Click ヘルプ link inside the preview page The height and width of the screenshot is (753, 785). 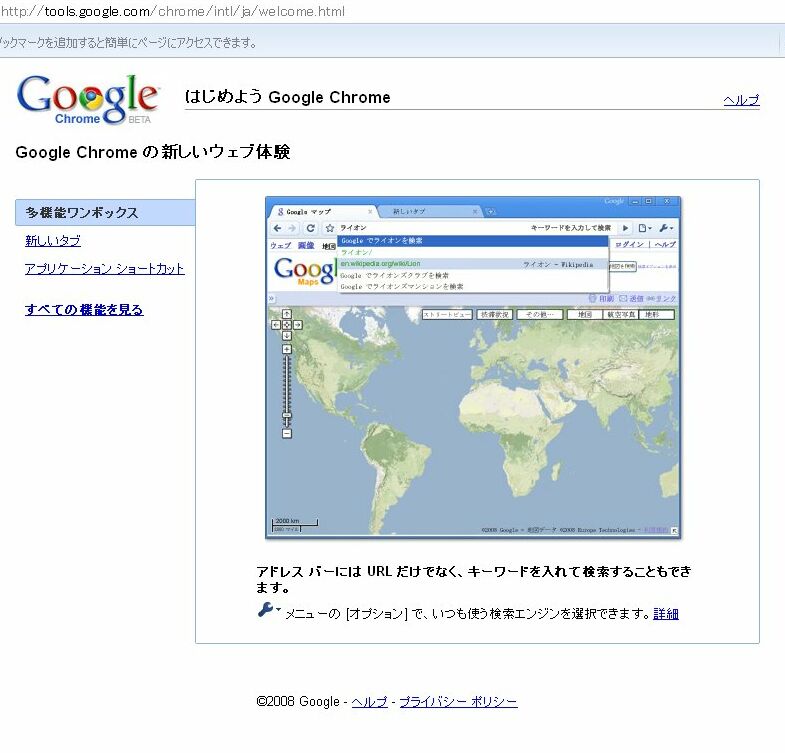[x=665, y=244]
